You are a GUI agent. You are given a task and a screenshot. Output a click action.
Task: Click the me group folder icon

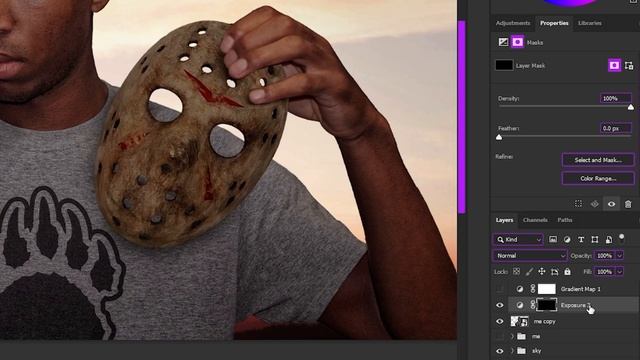[x=521, y=336]
